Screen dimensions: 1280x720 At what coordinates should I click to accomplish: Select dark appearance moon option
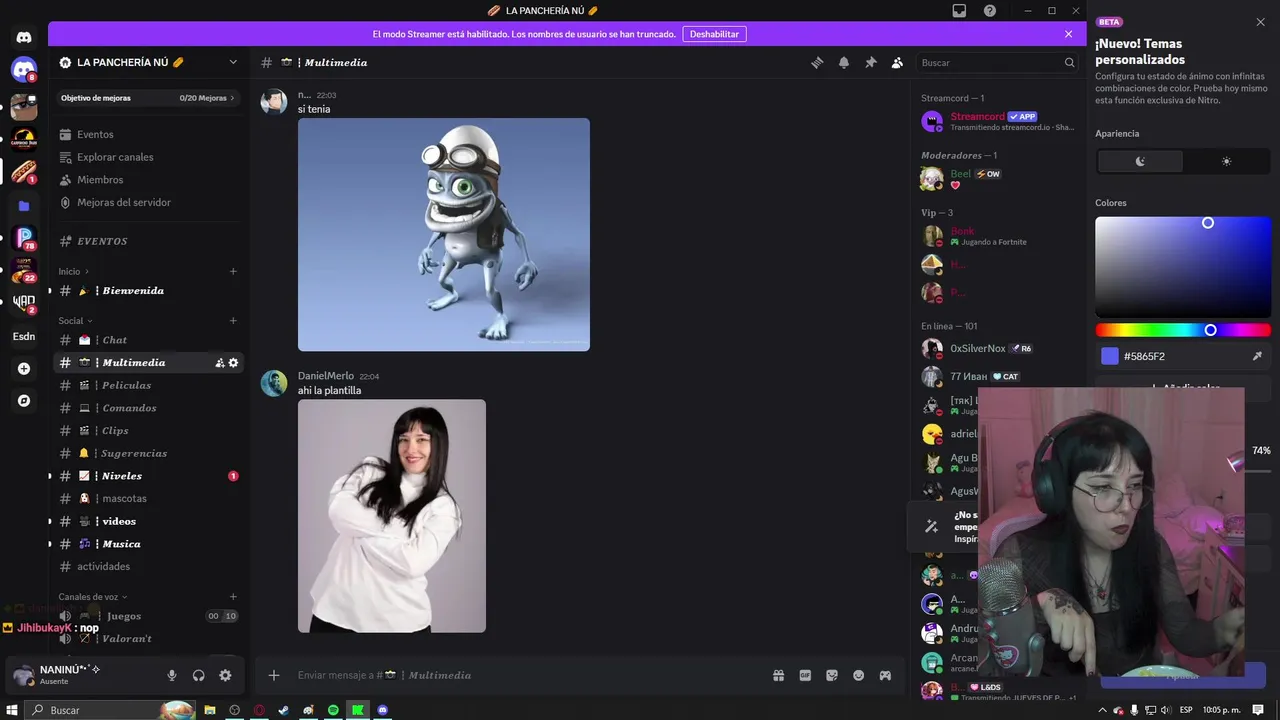coord(1140,161)
